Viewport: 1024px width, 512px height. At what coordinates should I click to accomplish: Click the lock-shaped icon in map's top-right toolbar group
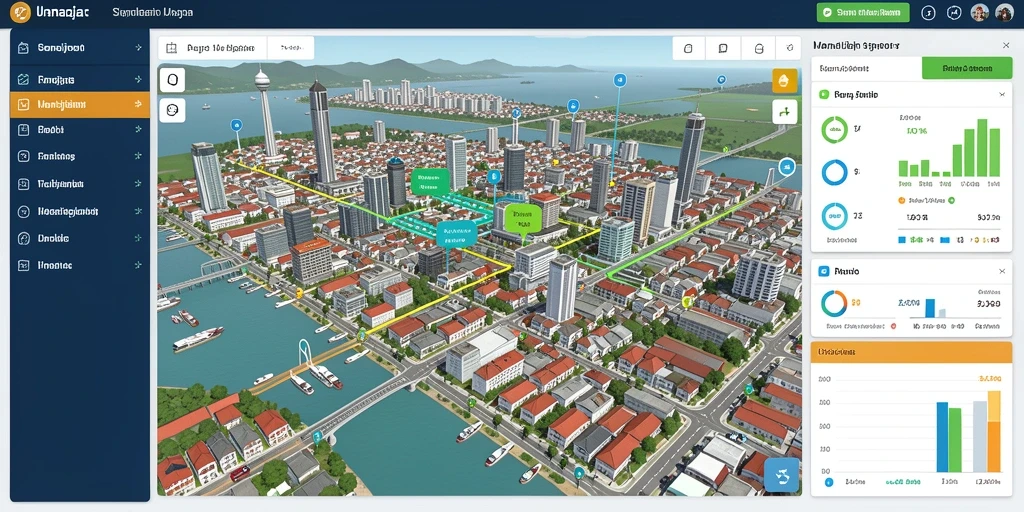(x=758, y=48)
